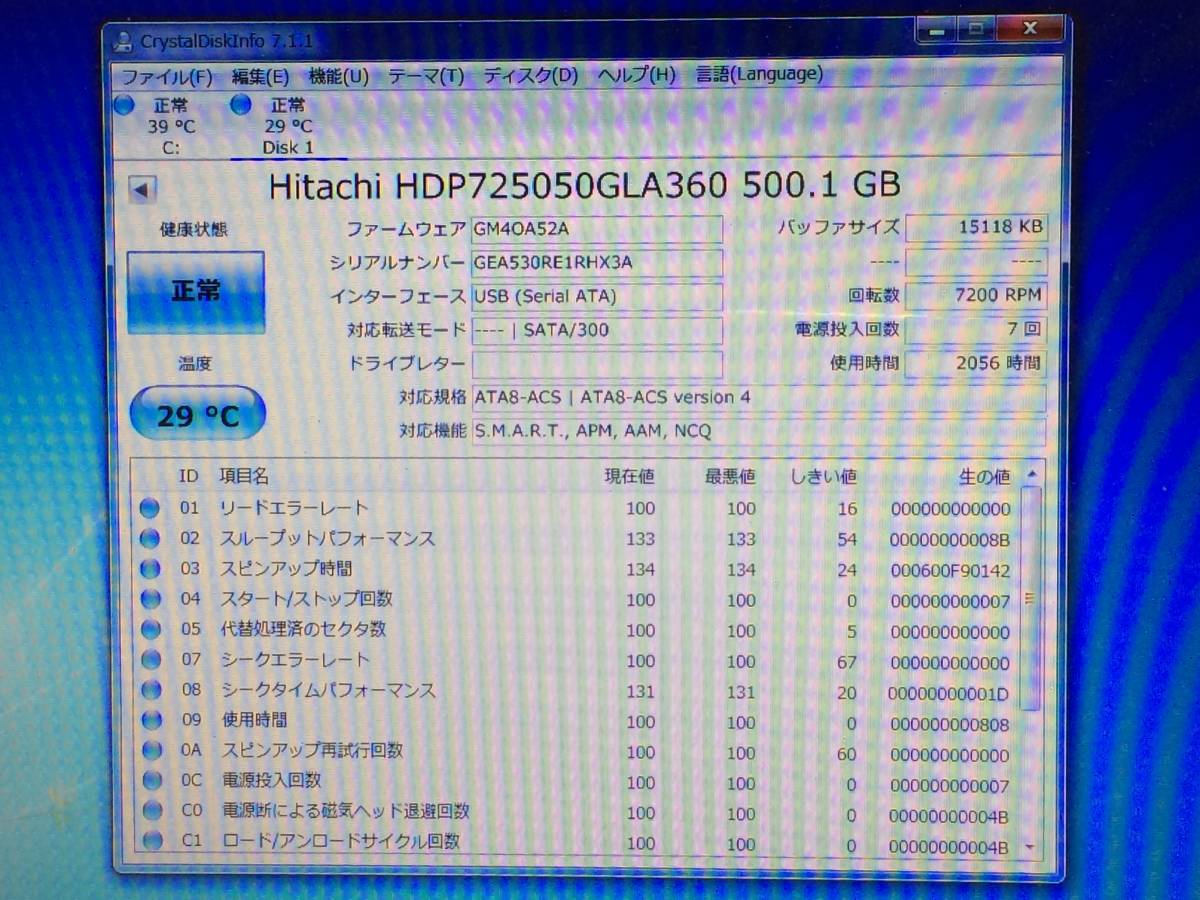Click the serial number field GEA530RE1RHX3A

tap(597, 263)
